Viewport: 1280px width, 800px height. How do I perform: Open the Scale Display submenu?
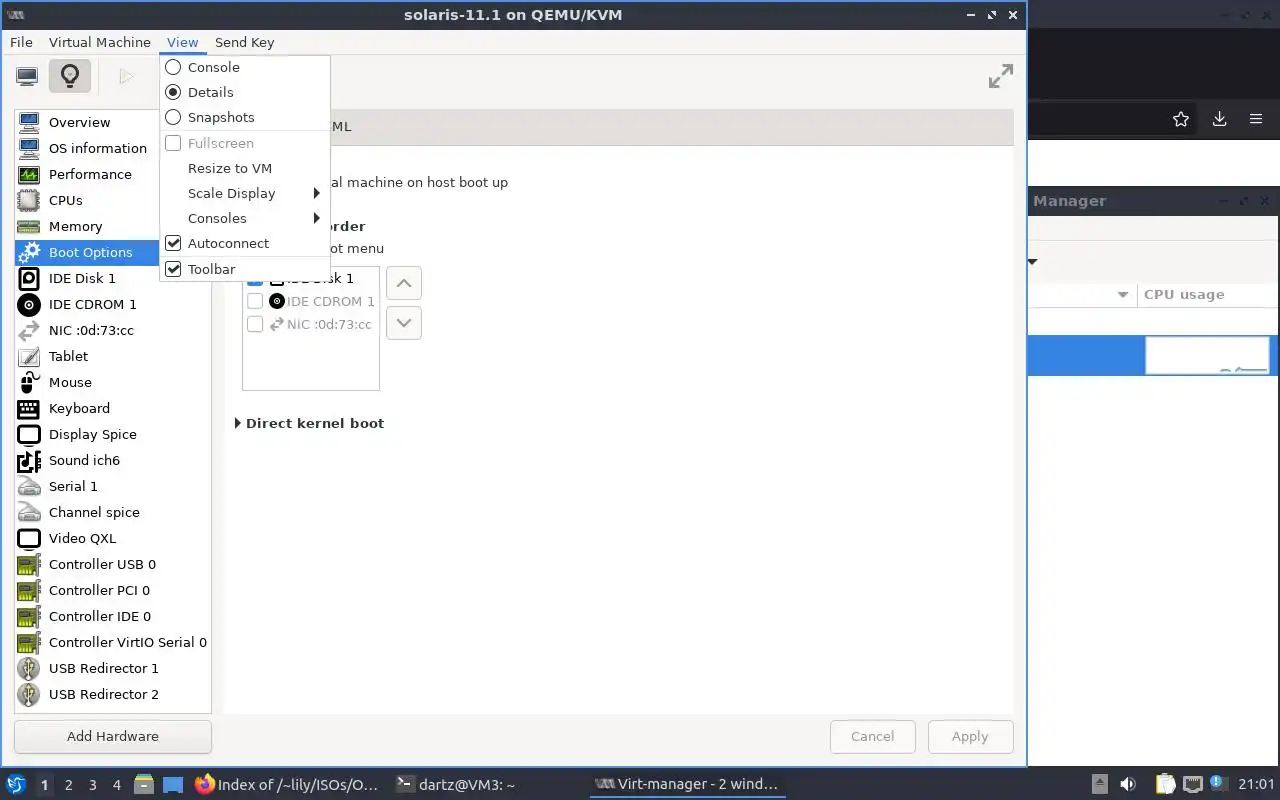244,193
